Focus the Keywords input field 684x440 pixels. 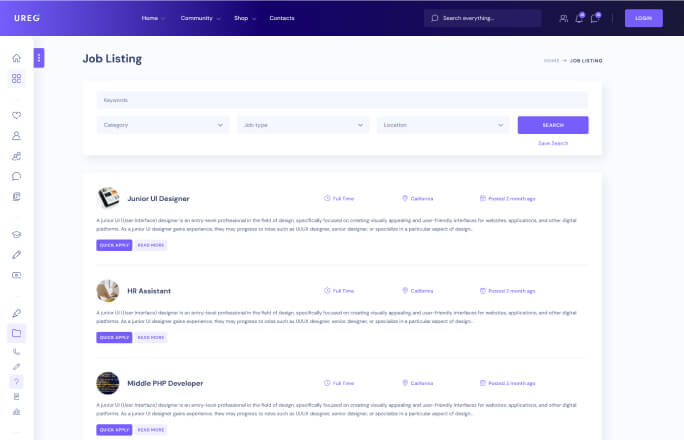342,100
